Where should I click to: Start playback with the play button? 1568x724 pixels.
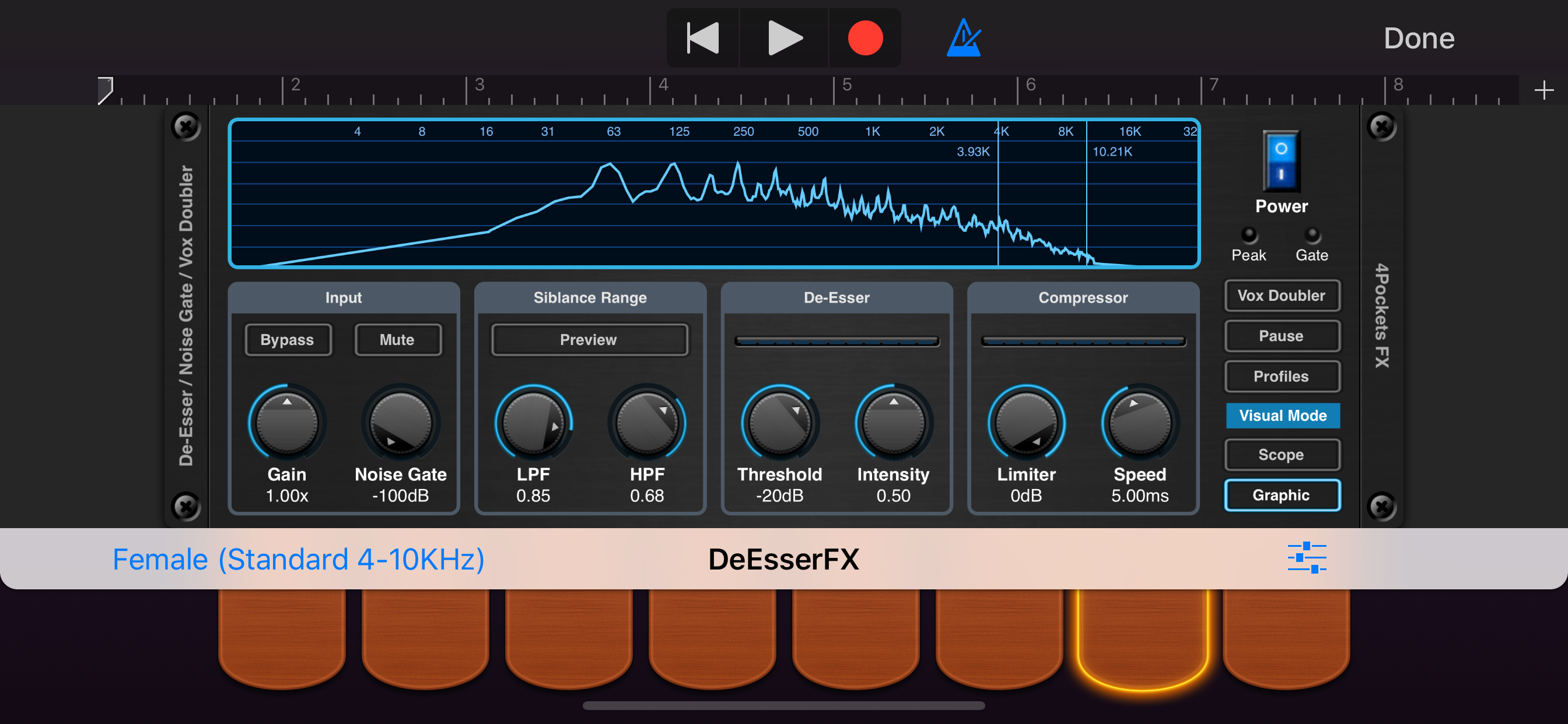pos(784,38)
